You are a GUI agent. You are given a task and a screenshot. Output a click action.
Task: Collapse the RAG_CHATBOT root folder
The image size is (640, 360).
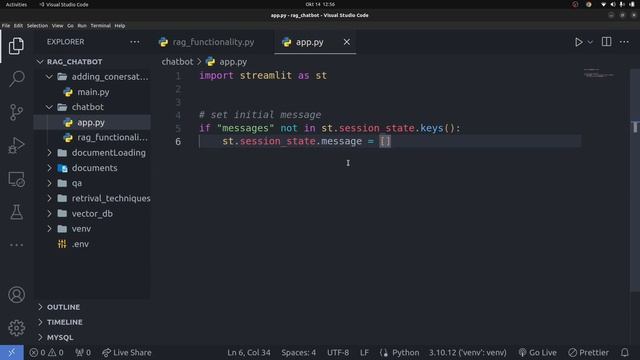click(x=92, y=62)
